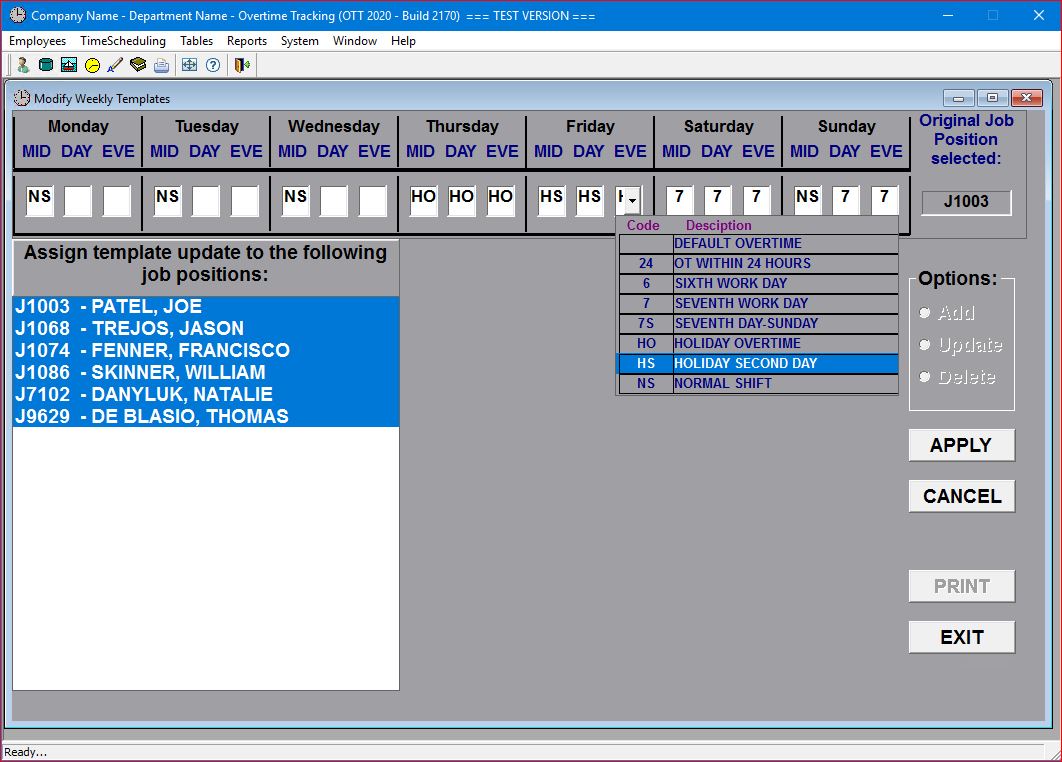Click the APPLY button

pyautogui.click(x=961, y=445)
